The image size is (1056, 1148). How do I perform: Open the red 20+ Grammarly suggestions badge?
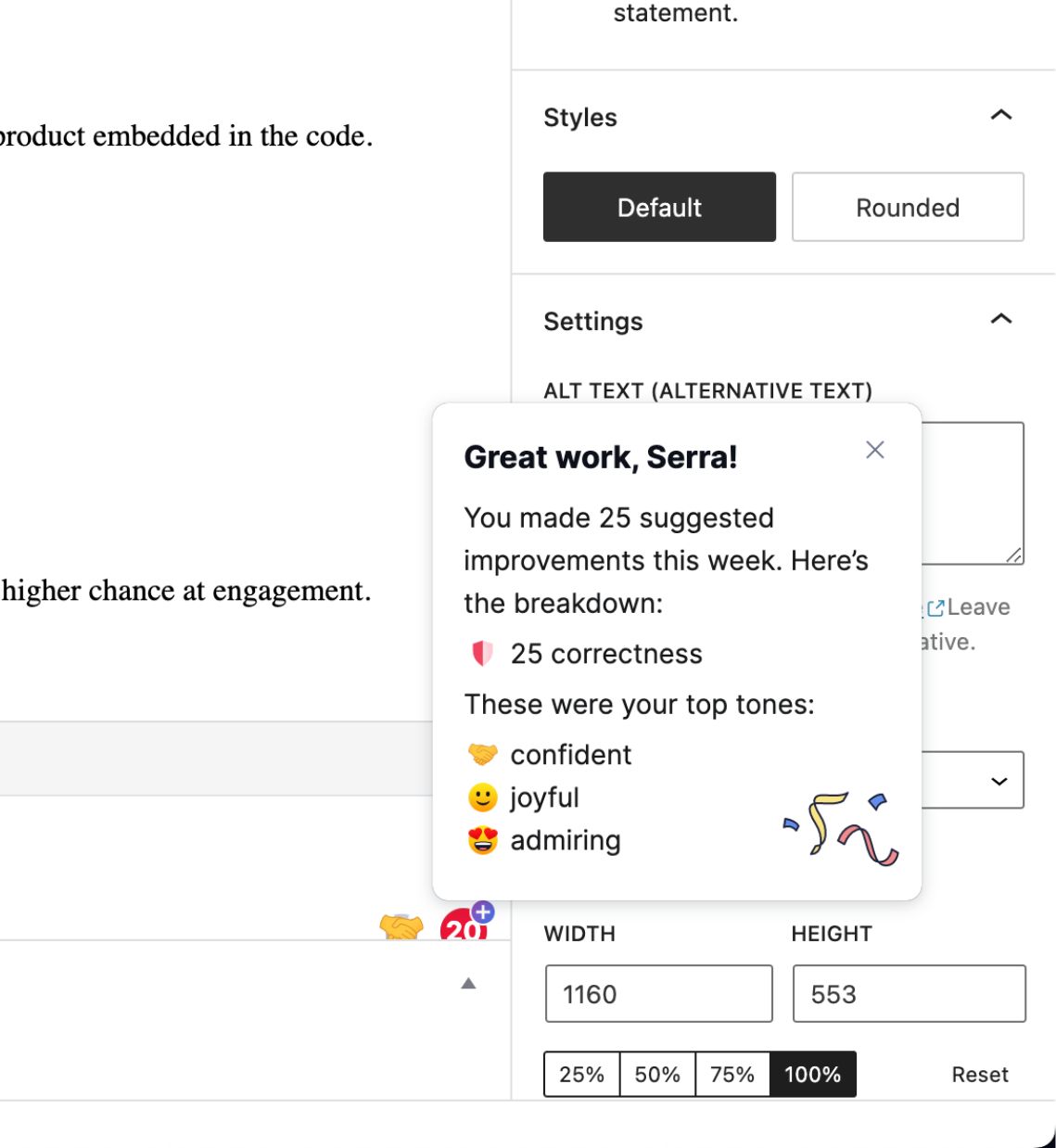(x=461, y=927)
